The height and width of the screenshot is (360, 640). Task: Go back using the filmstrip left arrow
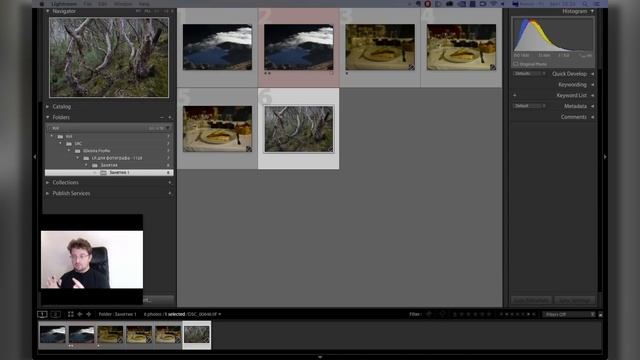(80, 314)
